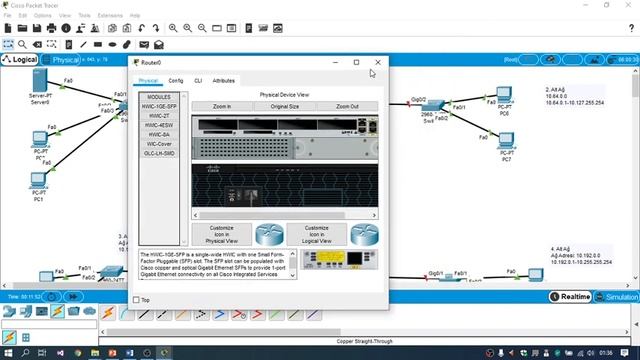This screenshot has height=360, width=640.
Task: Click the device name search field
Action: pyautogui.click(x=49, y=324)
